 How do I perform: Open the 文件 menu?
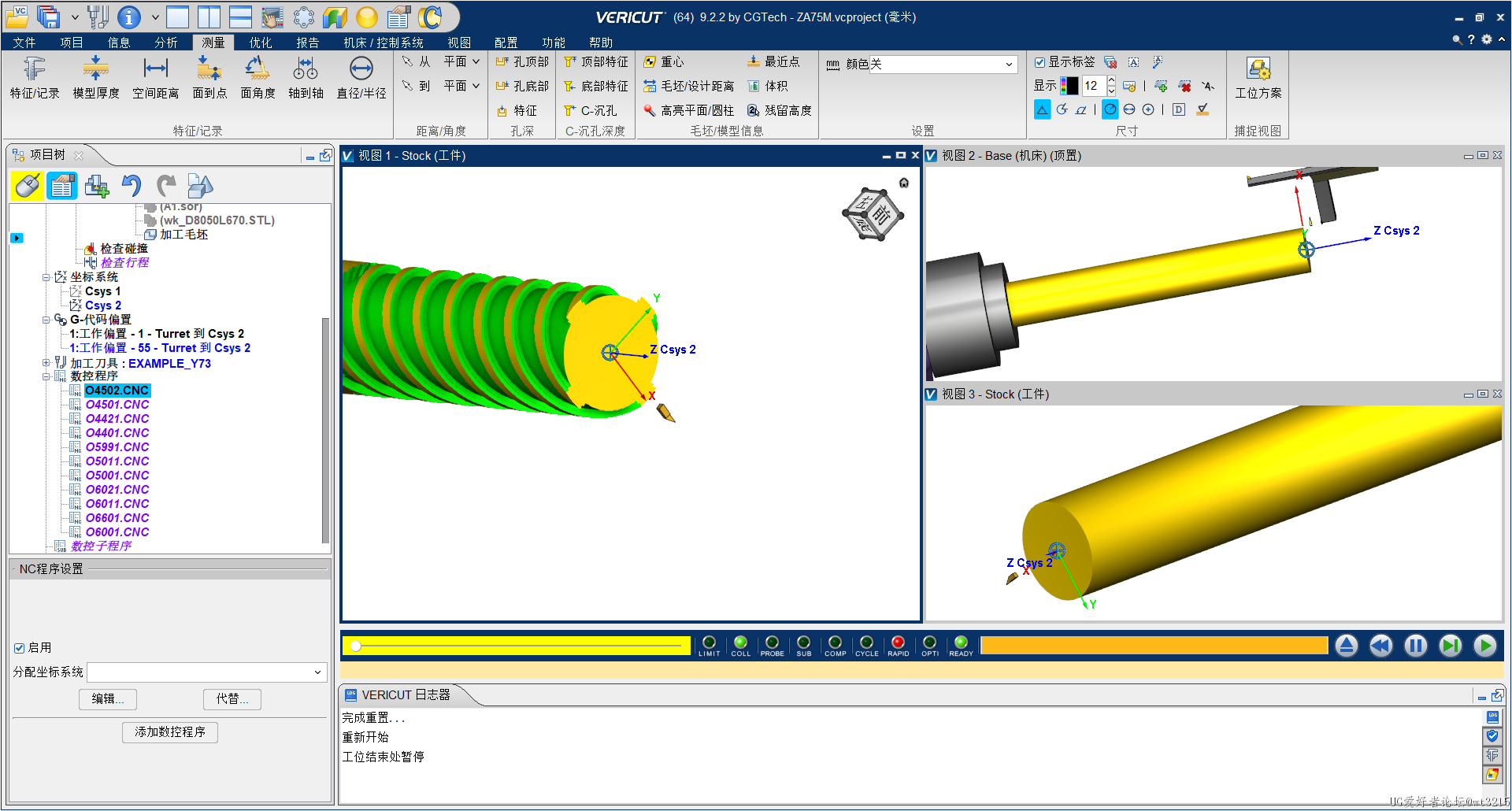tap(24, 43)
